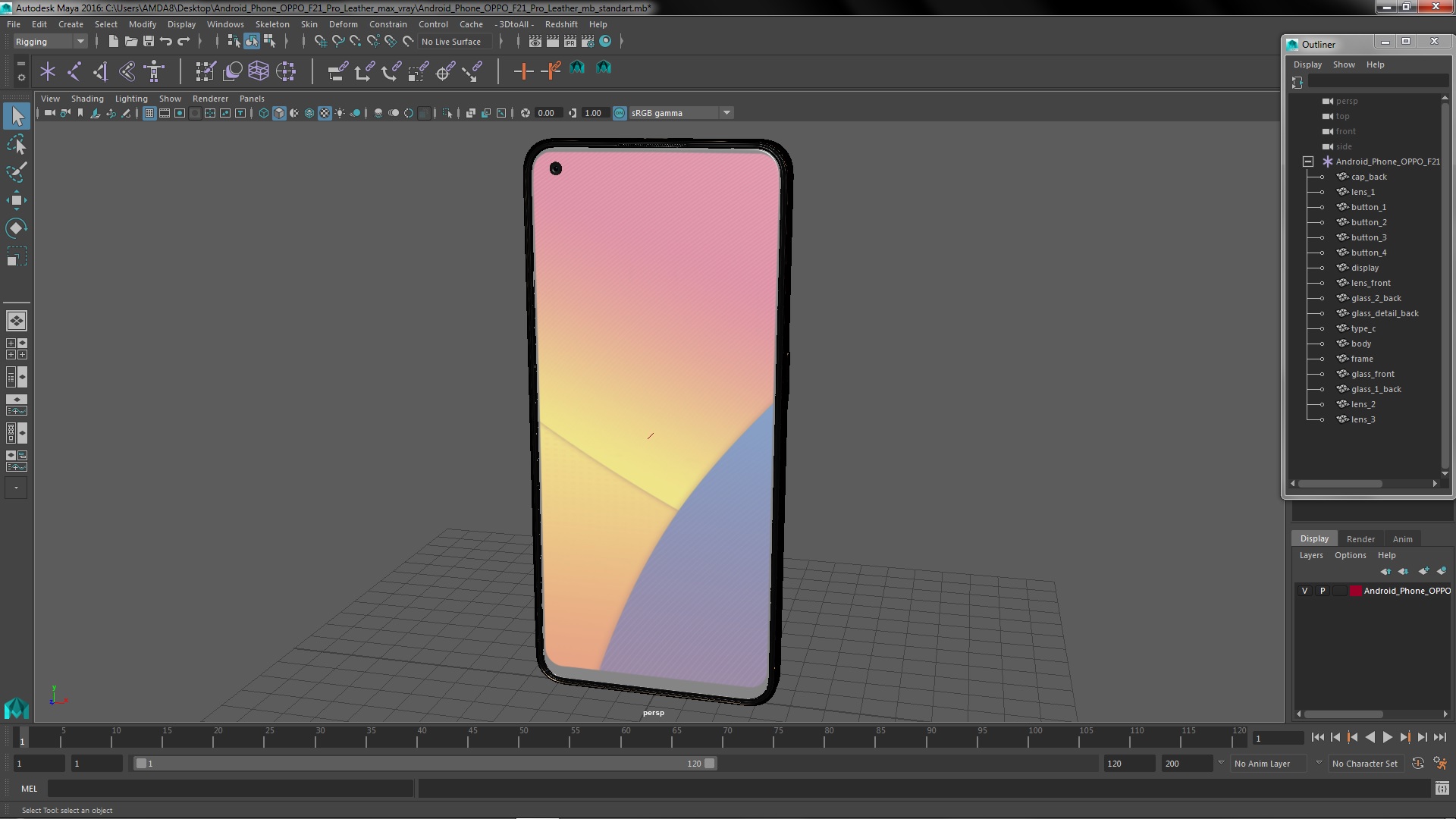Click the Save Scene icon
Viewport: 1456px width, 819px height.
pos(149,42)
